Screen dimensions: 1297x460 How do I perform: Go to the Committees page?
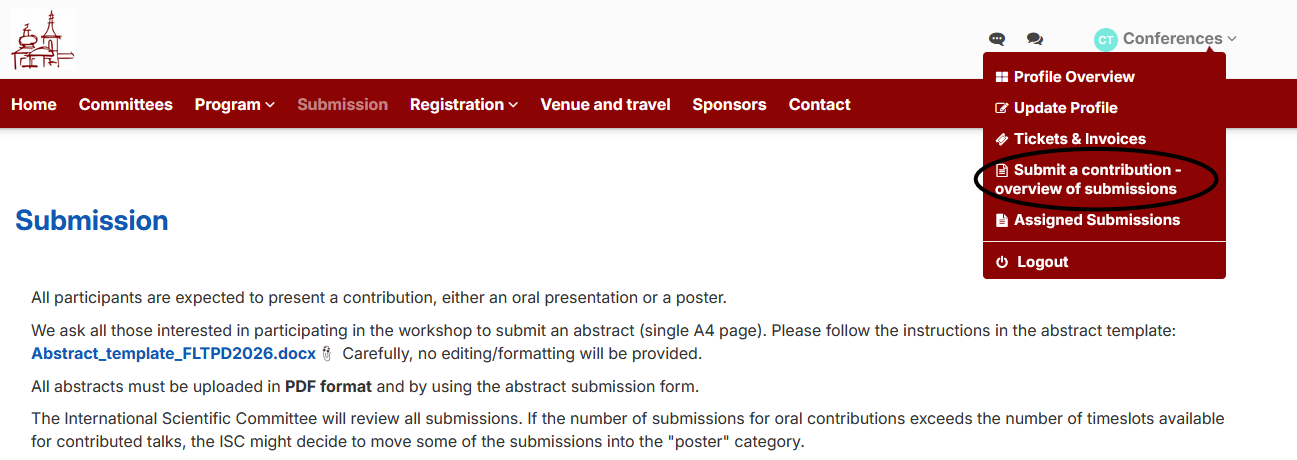[x=126, y=104]
